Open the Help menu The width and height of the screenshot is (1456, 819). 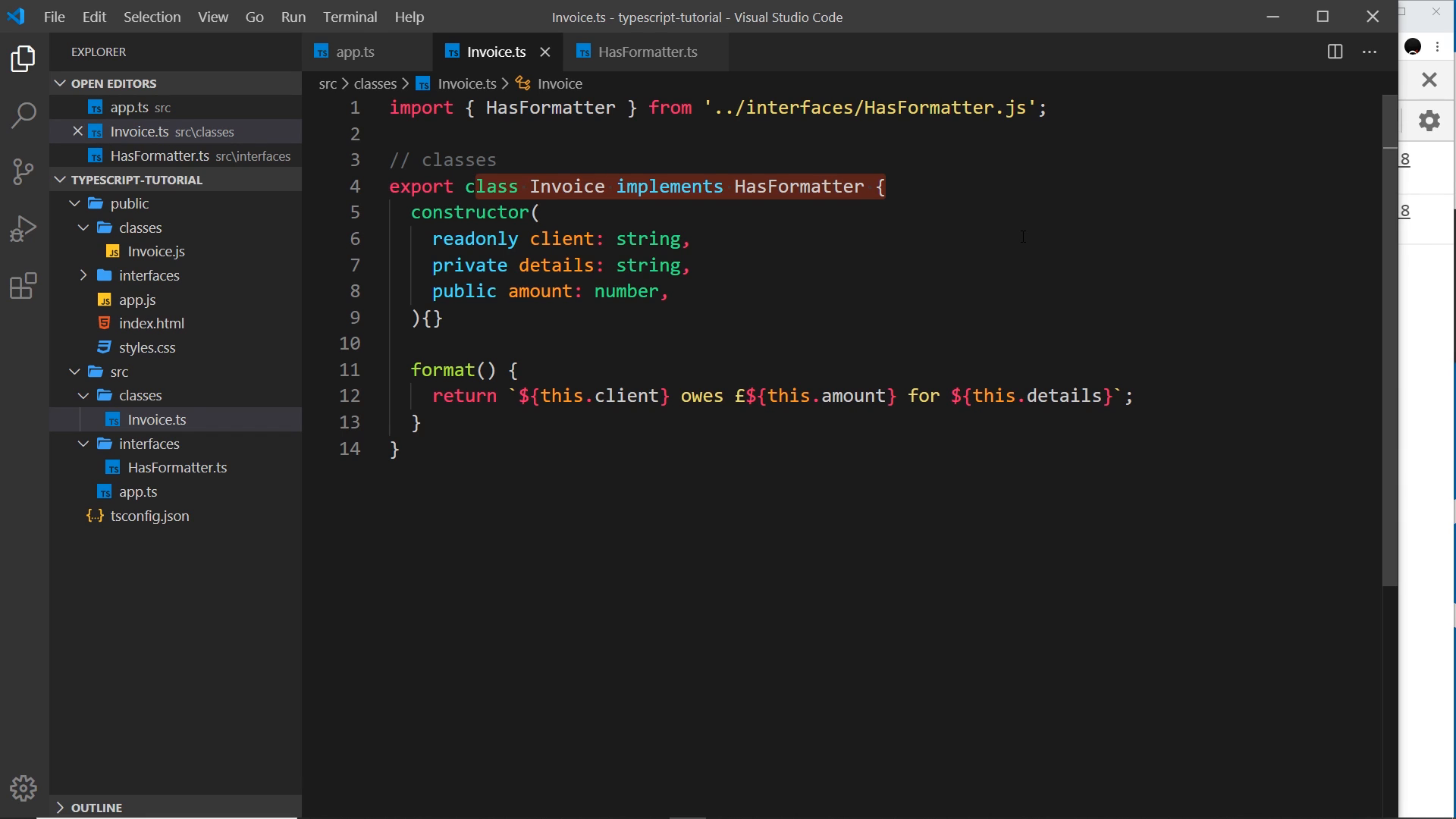(409, 17)
